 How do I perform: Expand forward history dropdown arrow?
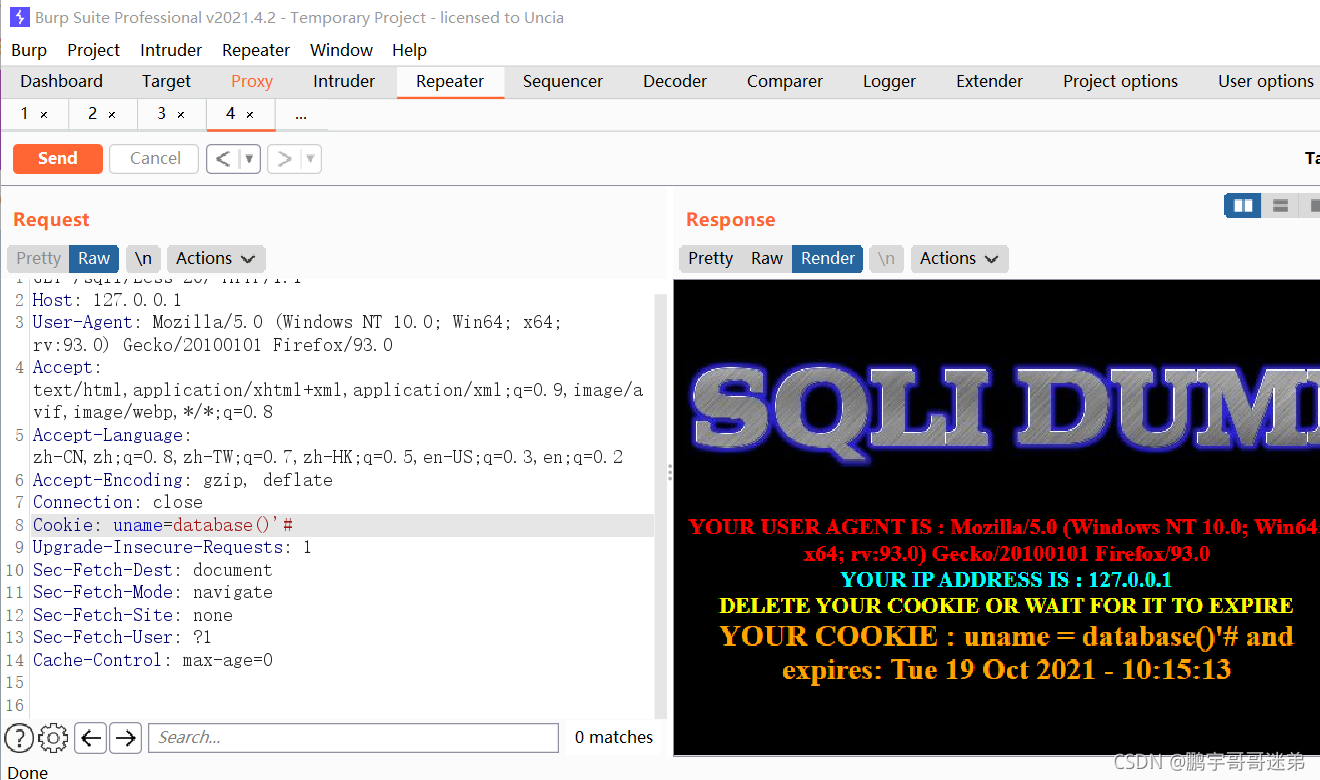click(x=311, y=158)
